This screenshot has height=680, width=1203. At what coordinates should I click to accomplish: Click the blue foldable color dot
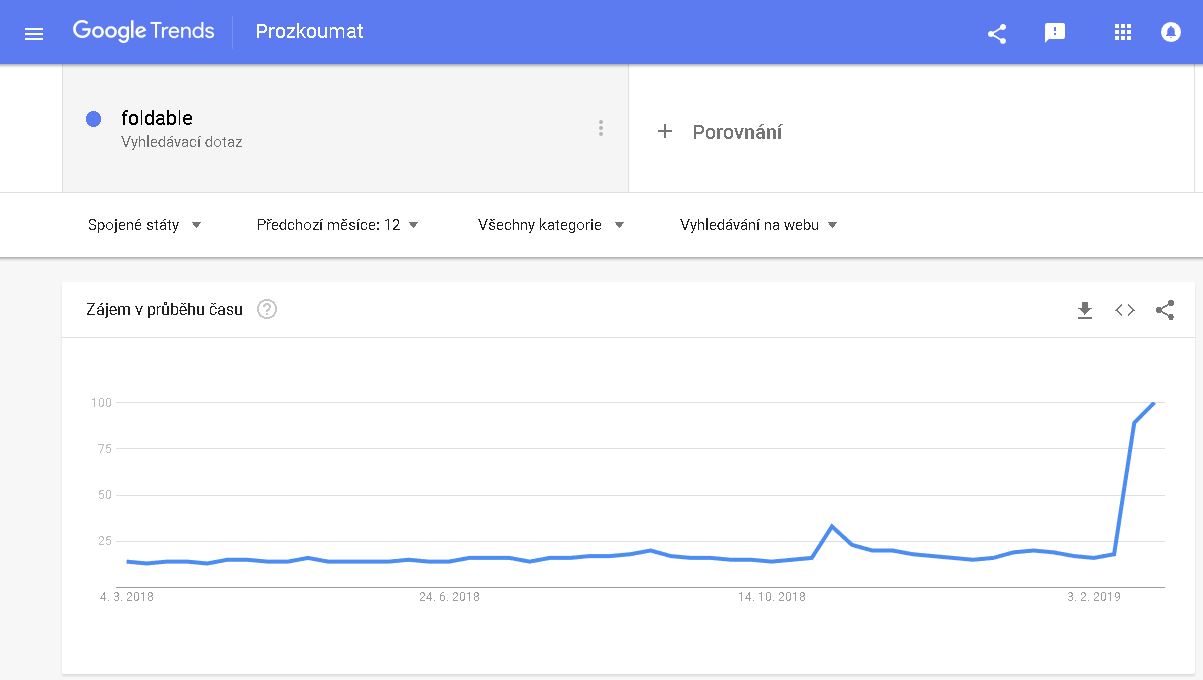click(x=94, y=119)
